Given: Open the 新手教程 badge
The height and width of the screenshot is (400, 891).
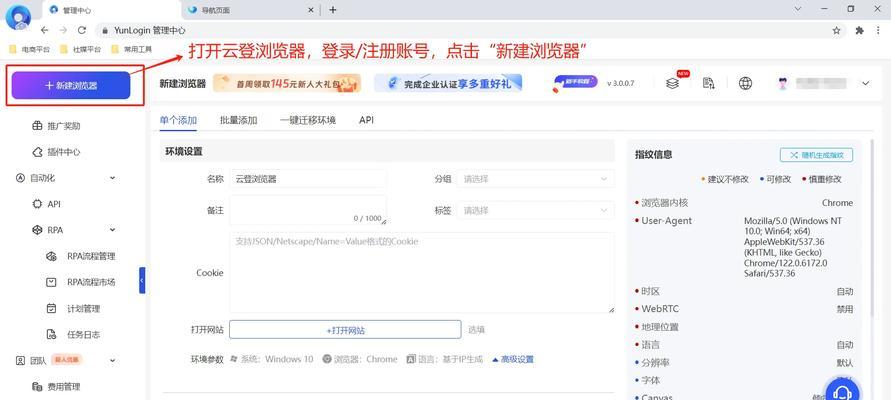Looking at the screenshot, I should point(575,83).
